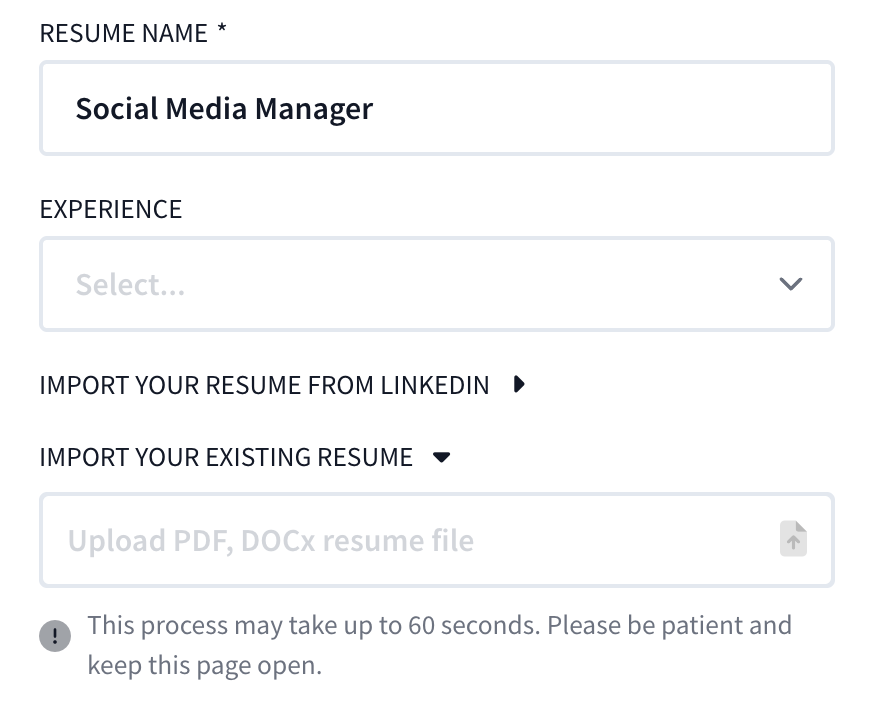
Task: Expand the Import Your Resume From LinkedIn section
Action: [x=264, y=385]
